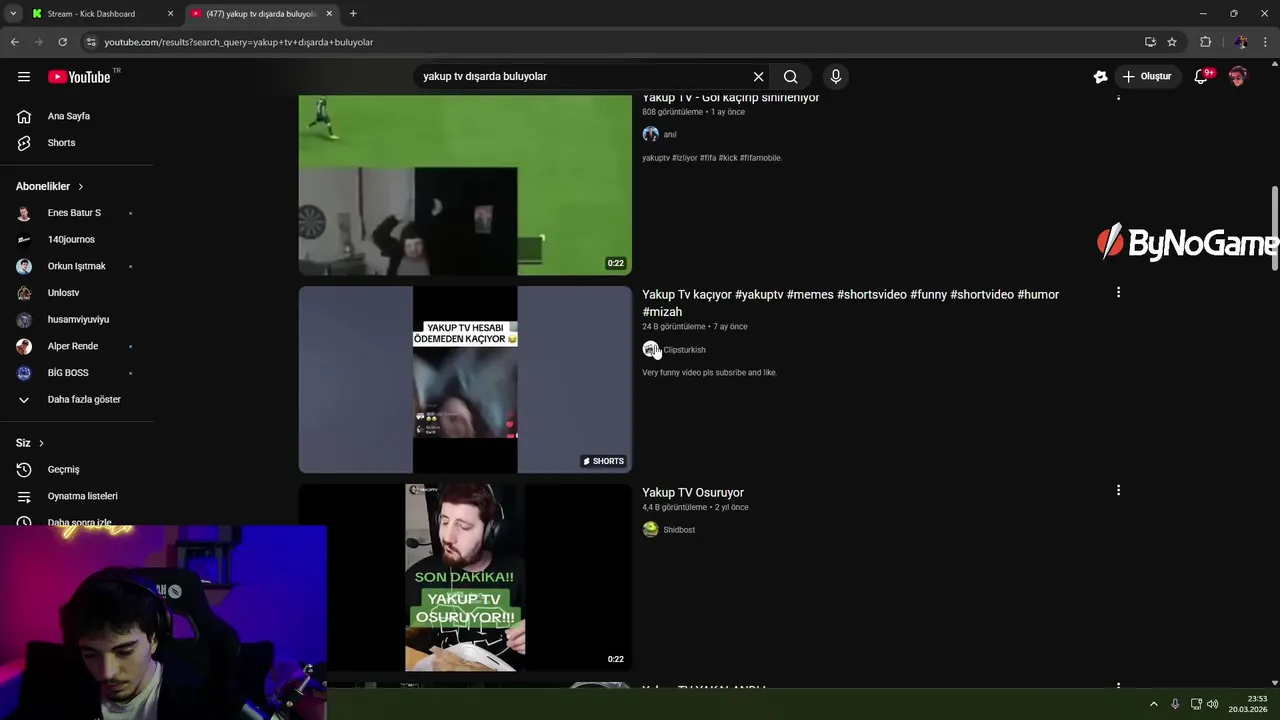This screenshot has height=720, width=1280.
Task: Open the Yakup Tv kaçıyor Shorts thumbnail
Action: [465, 380]
